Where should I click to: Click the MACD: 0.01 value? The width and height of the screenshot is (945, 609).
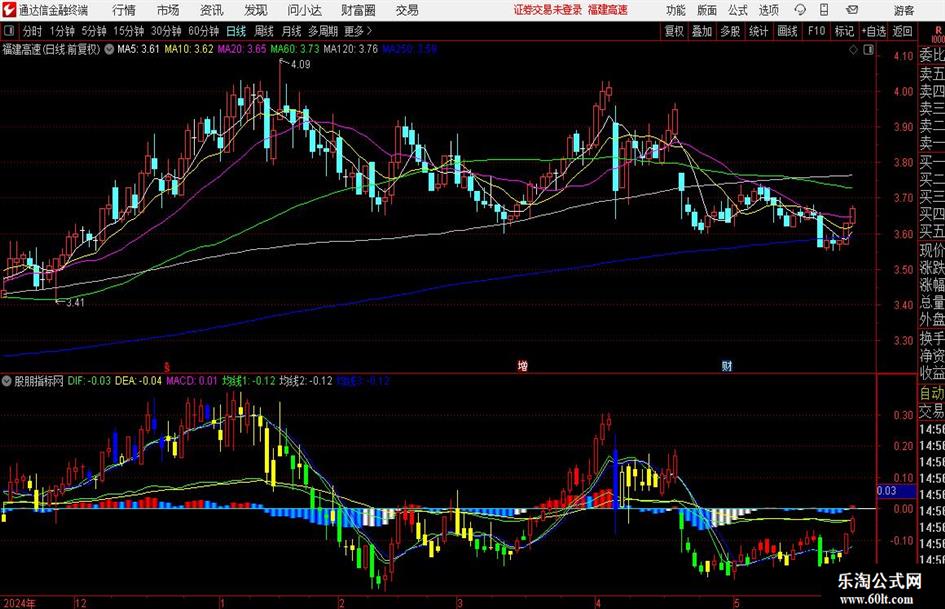[x=192, y=381]
